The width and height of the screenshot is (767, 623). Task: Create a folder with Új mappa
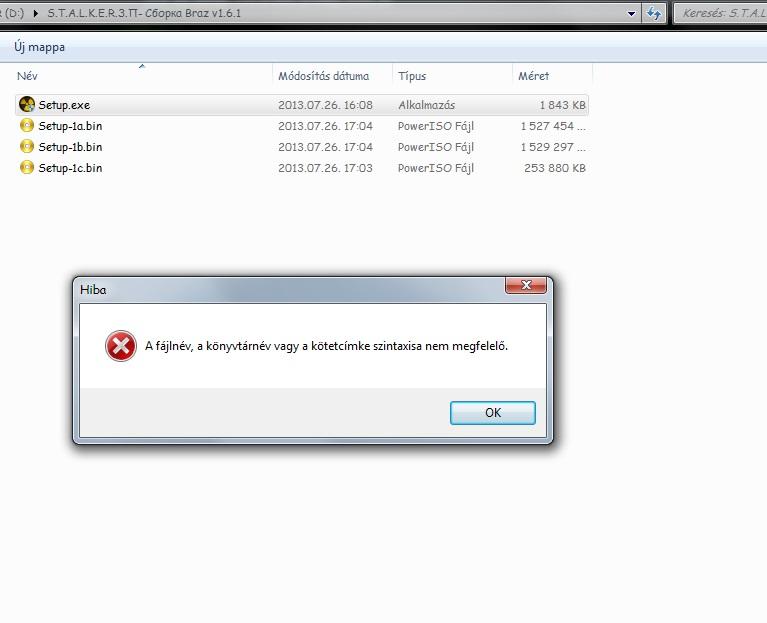(x=40, y=47)
